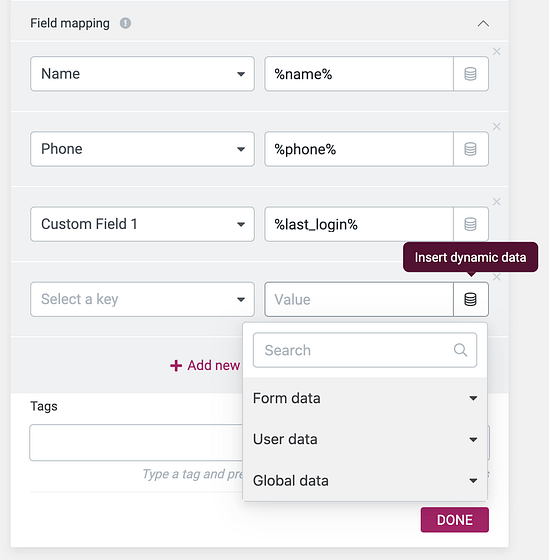
Task: Click the Add new link
Action: [x=205, y=365]
